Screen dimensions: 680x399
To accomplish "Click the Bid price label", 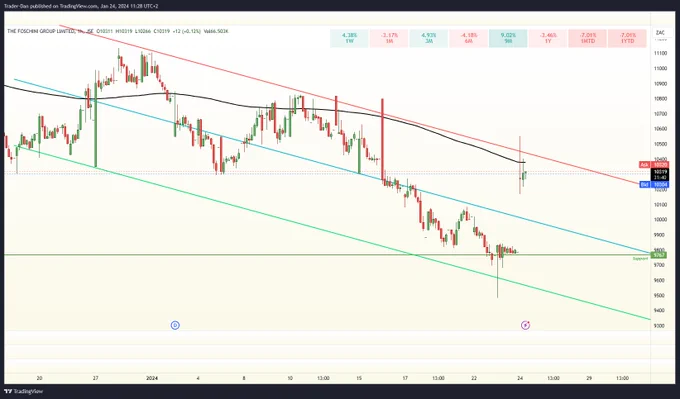I will (x=654, y=185).
